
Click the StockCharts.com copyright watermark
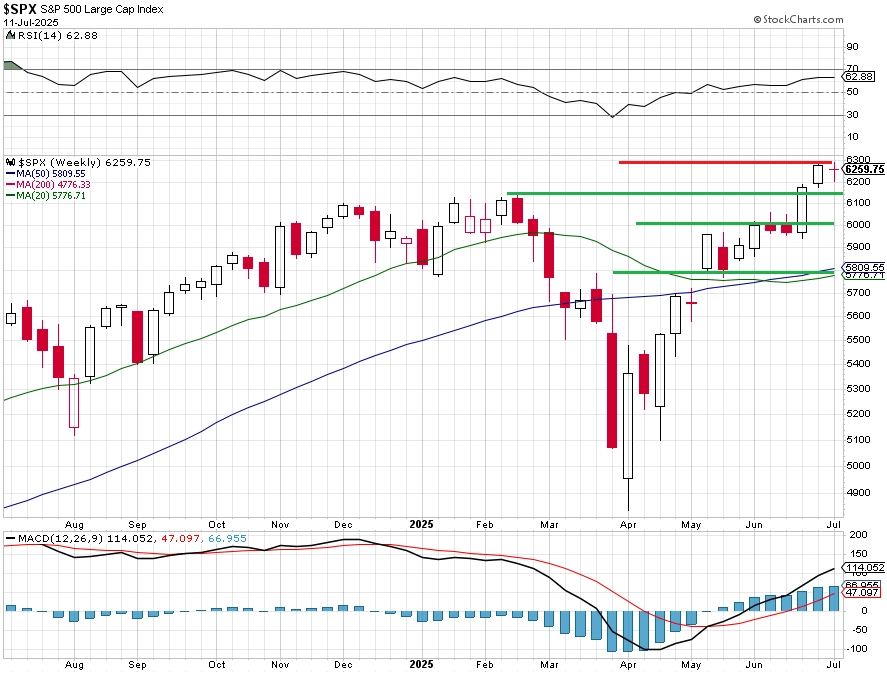[798, 19]
